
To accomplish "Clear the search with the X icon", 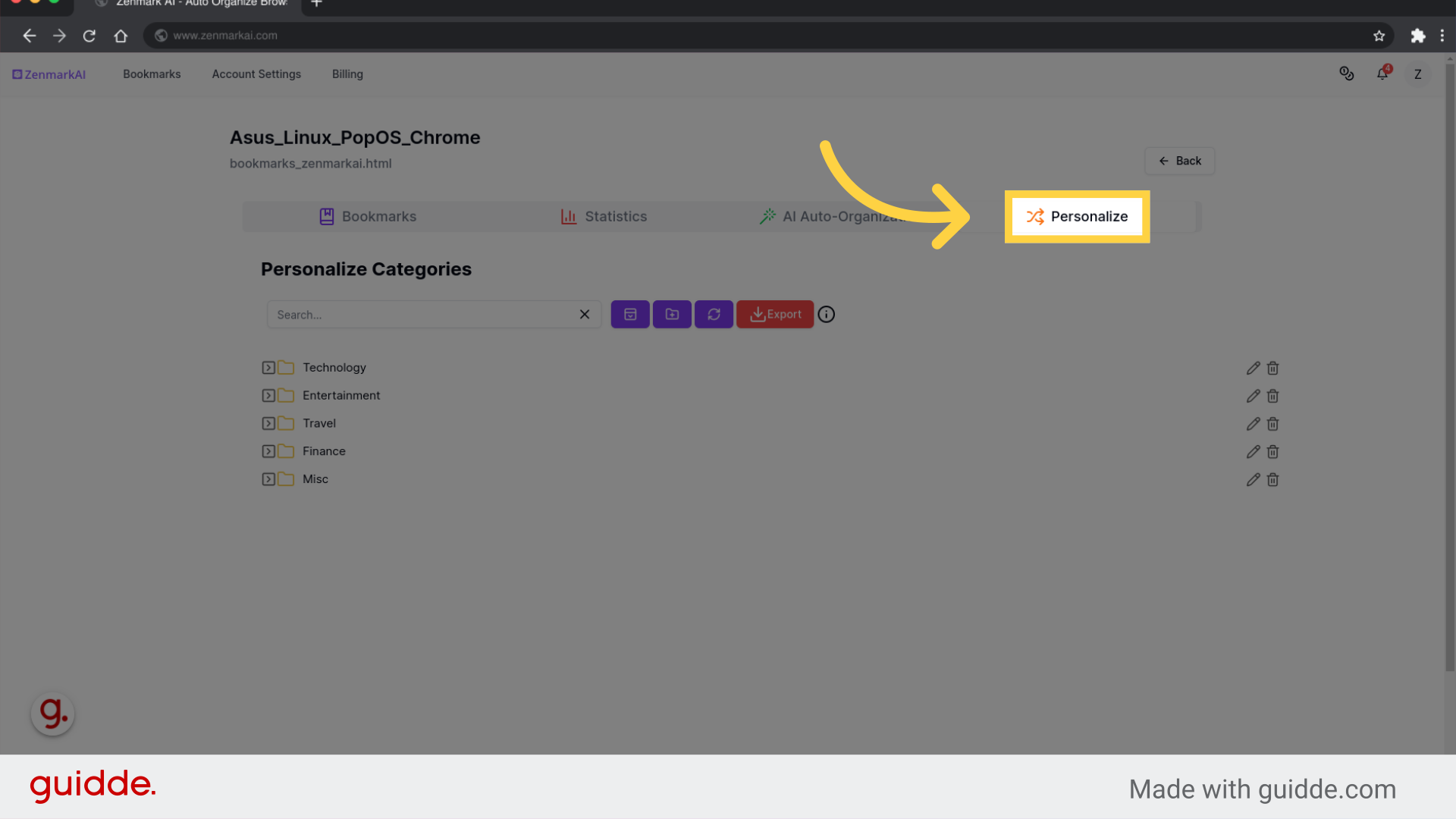I will pos(585,315).
